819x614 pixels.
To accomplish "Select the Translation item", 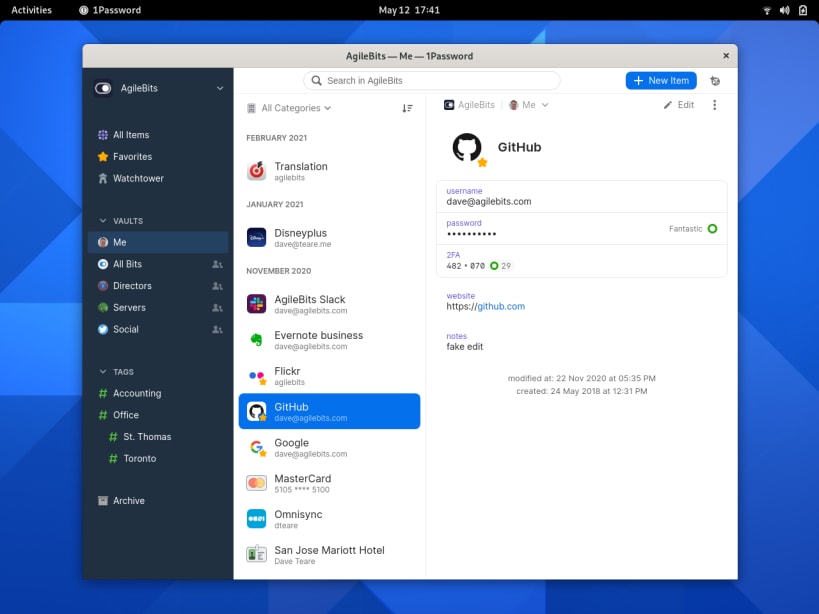I will [x=329, y=171].
